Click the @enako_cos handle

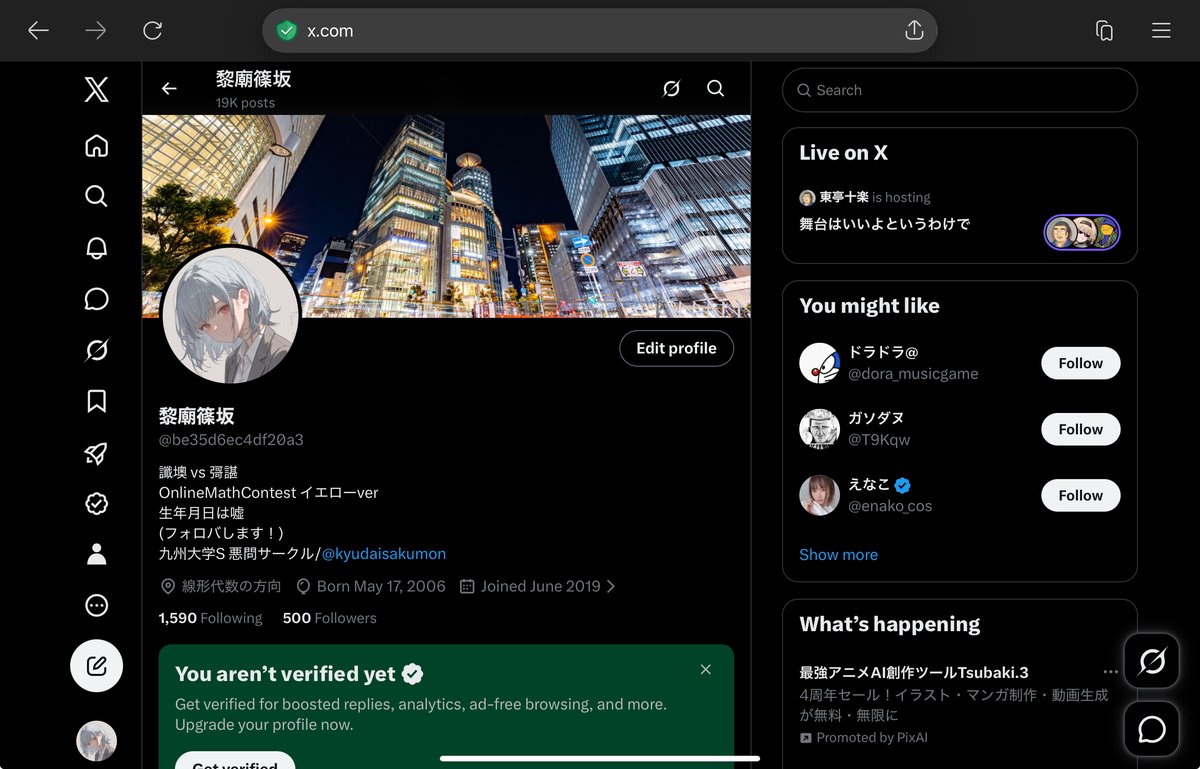[x=890, y=506]
